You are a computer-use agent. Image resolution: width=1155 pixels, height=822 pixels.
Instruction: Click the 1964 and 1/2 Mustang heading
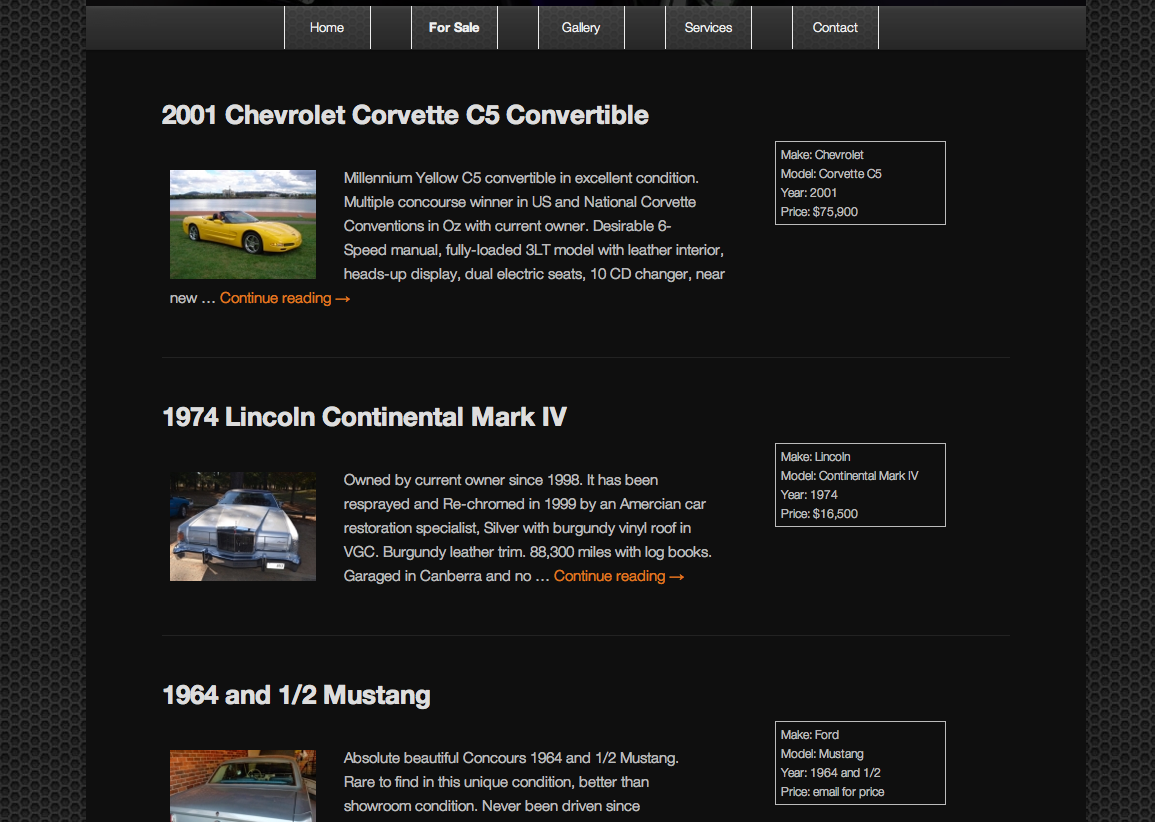coord(296,695)
